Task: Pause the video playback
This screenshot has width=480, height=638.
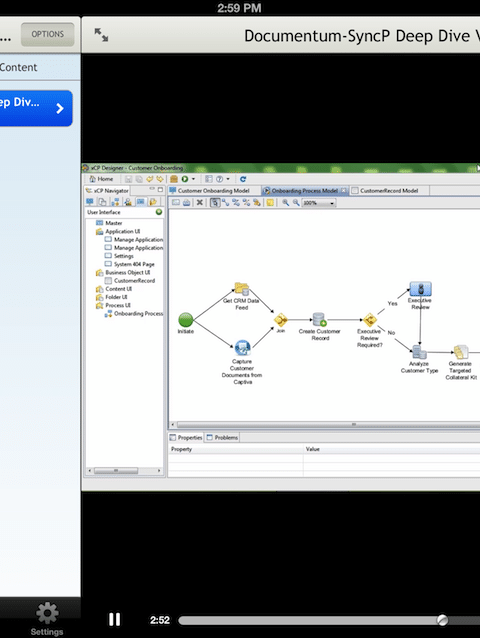Action: pyautogui.click(x=114, y=619)
